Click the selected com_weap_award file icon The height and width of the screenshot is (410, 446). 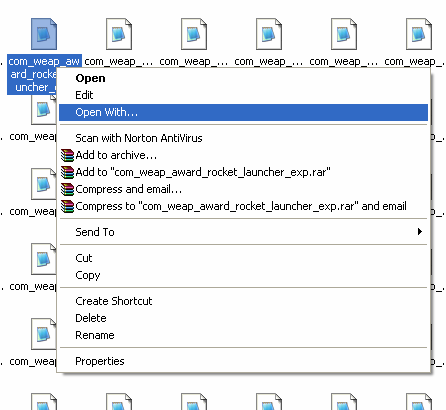pyautogui.click(x=44, y=34)
